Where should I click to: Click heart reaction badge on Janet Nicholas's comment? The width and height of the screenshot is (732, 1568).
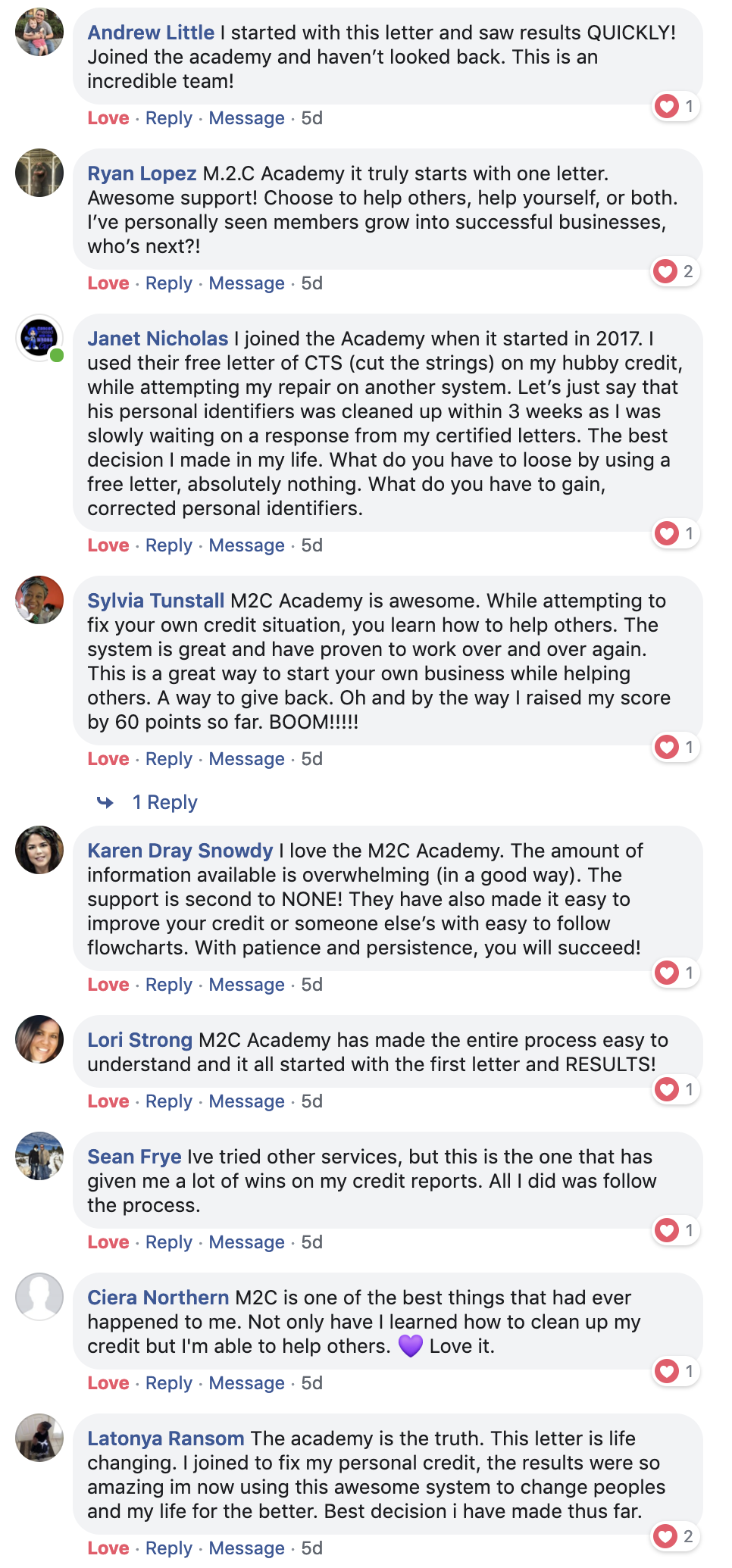674,533
